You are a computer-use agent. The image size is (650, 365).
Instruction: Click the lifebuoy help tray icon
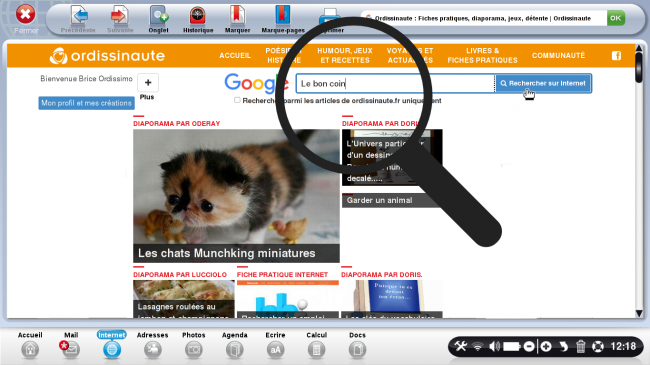tap(598, 346)
